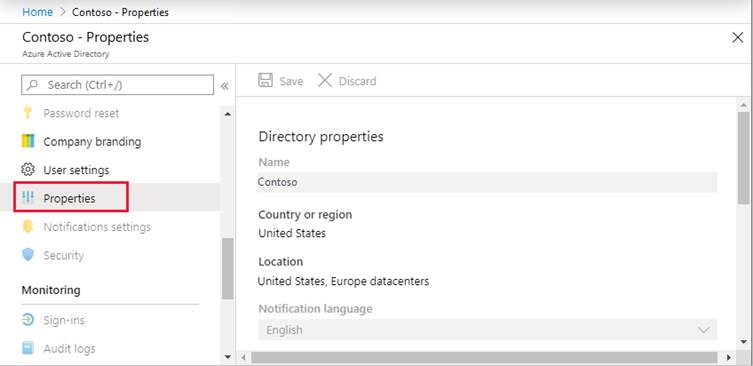Click the Company branding colored icon
753x366 pixels.
tap(28, 142)
